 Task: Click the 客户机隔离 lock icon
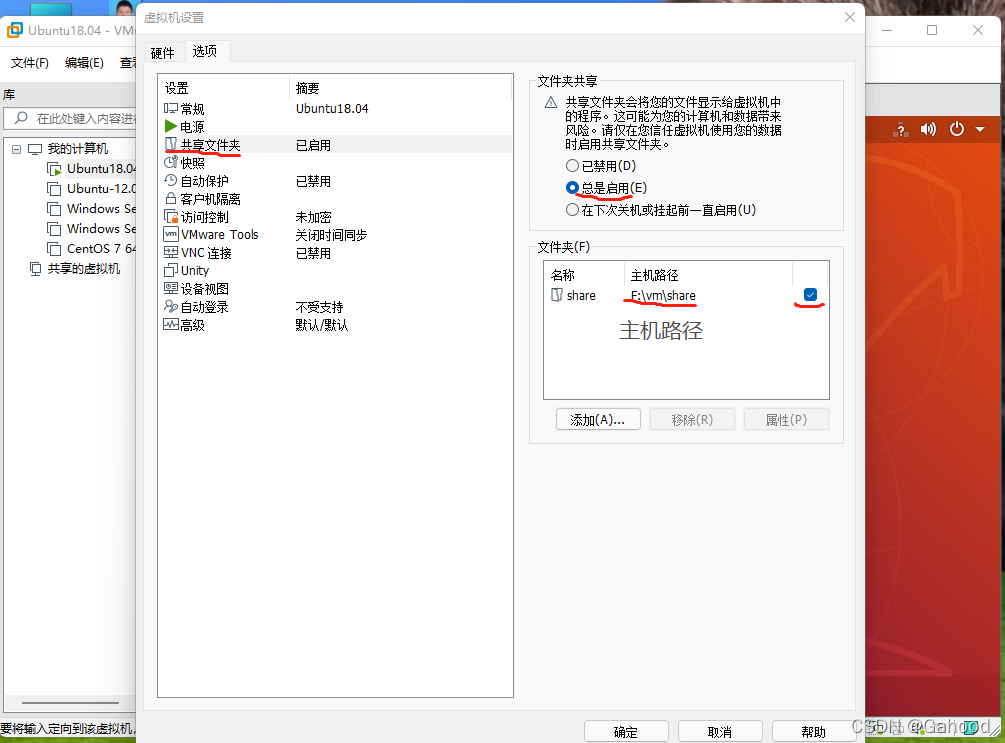170,198
